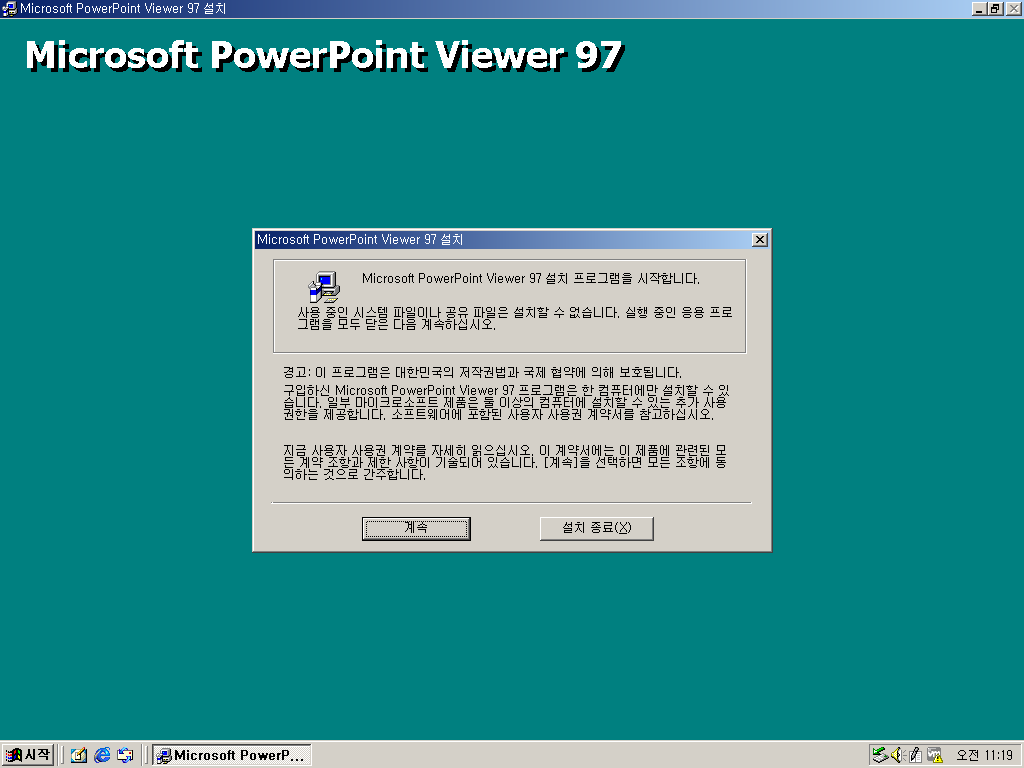Viewport: 1024px width, 768px height.
Task: Open the 시작 (Start) menu
Action: click(x=27, y=755)
